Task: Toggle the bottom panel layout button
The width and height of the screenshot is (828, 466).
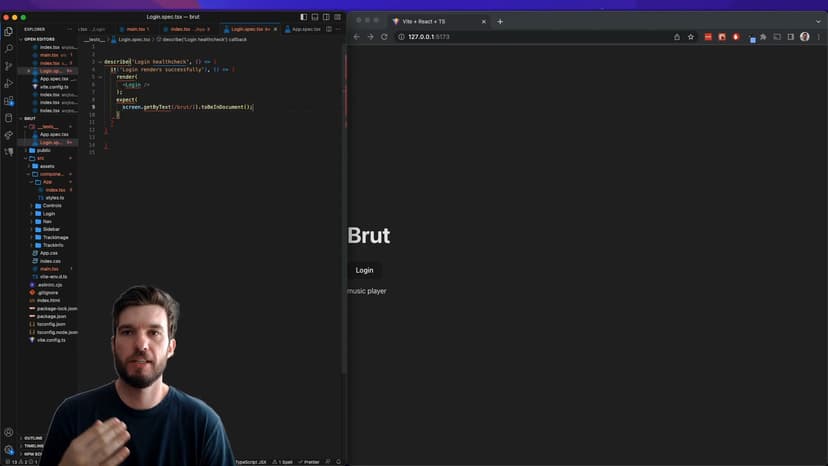Action: pos(315,17)
